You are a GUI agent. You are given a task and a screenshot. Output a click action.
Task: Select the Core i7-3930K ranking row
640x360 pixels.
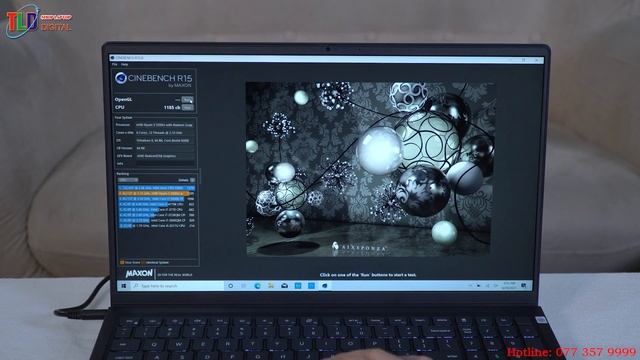pos(157,199)
